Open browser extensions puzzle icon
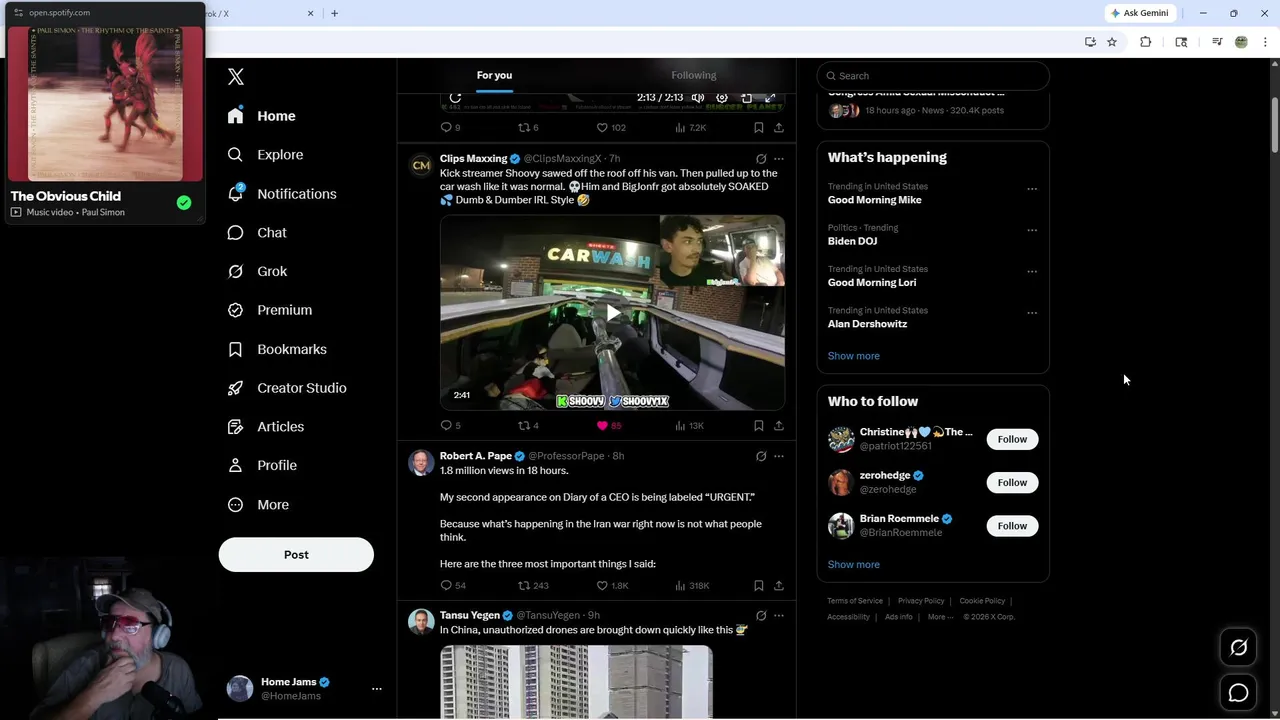Screen dimensions: 1280x720 click(1146, 42)
